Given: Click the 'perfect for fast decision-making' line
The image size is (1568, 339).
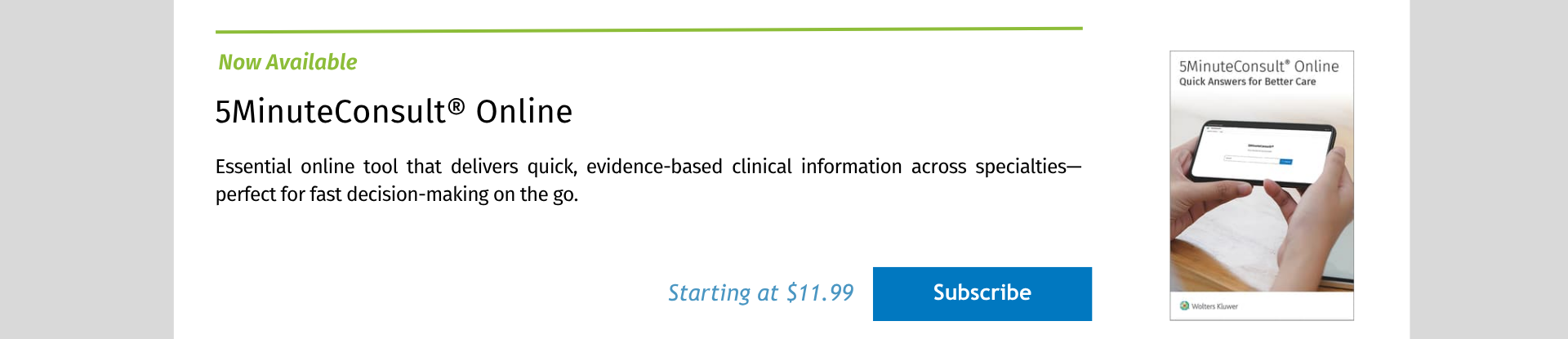Looking at the screenshot, I should click(396, 195).
